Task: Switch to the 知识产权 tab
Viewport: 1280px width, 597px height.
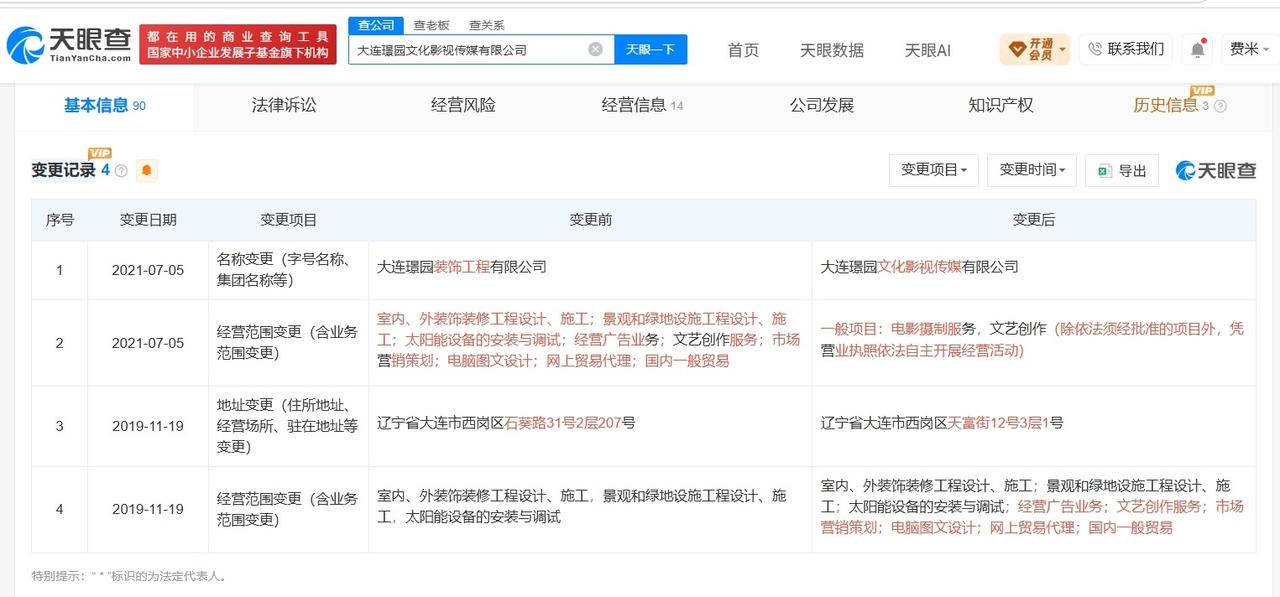Action: [1001, 105]
